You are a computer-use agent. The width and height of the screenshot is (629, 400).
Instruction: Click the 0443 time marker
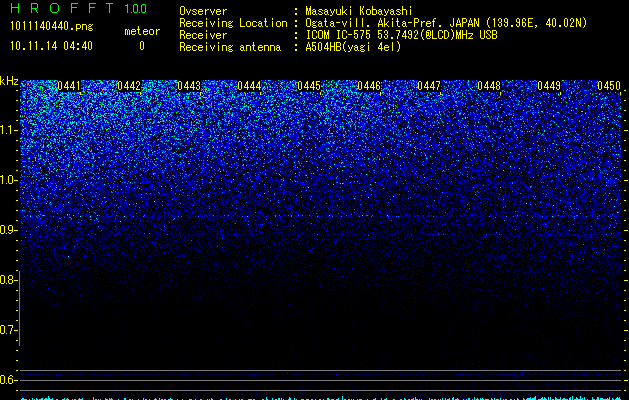tap(189, 86)
